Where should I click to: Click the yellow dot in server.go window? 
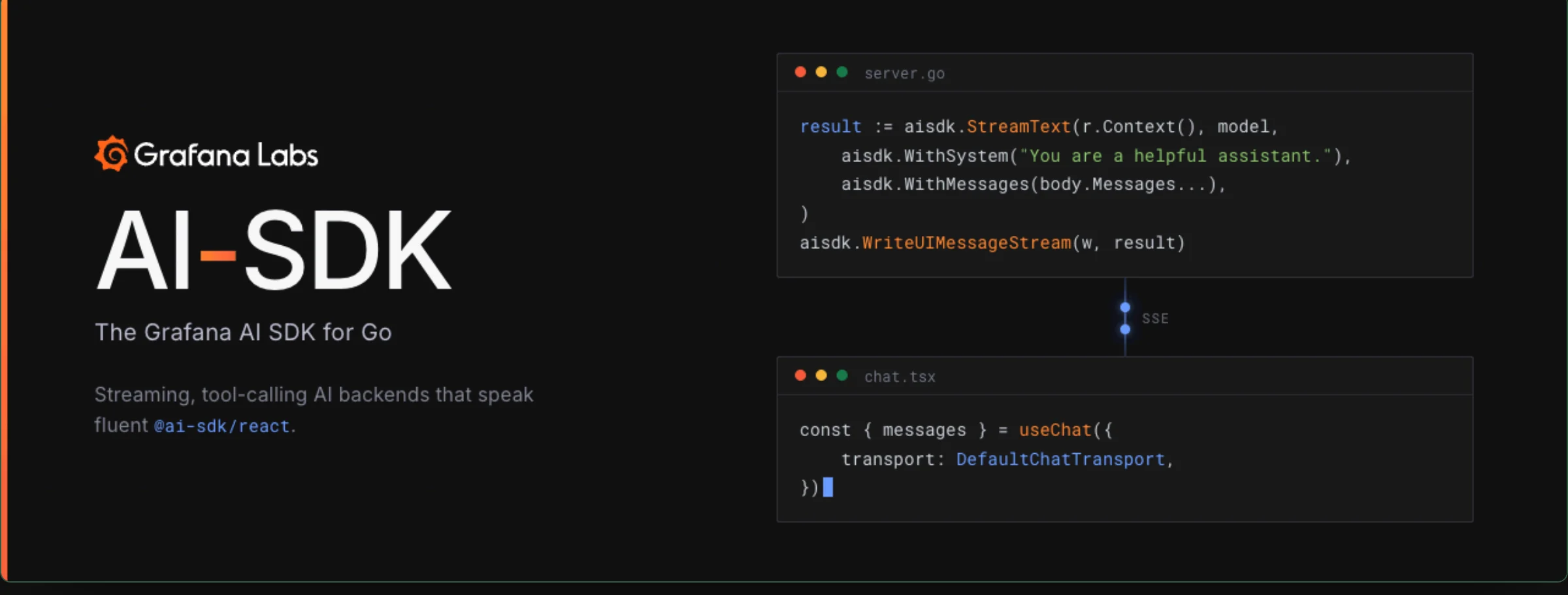click(821, 72)
